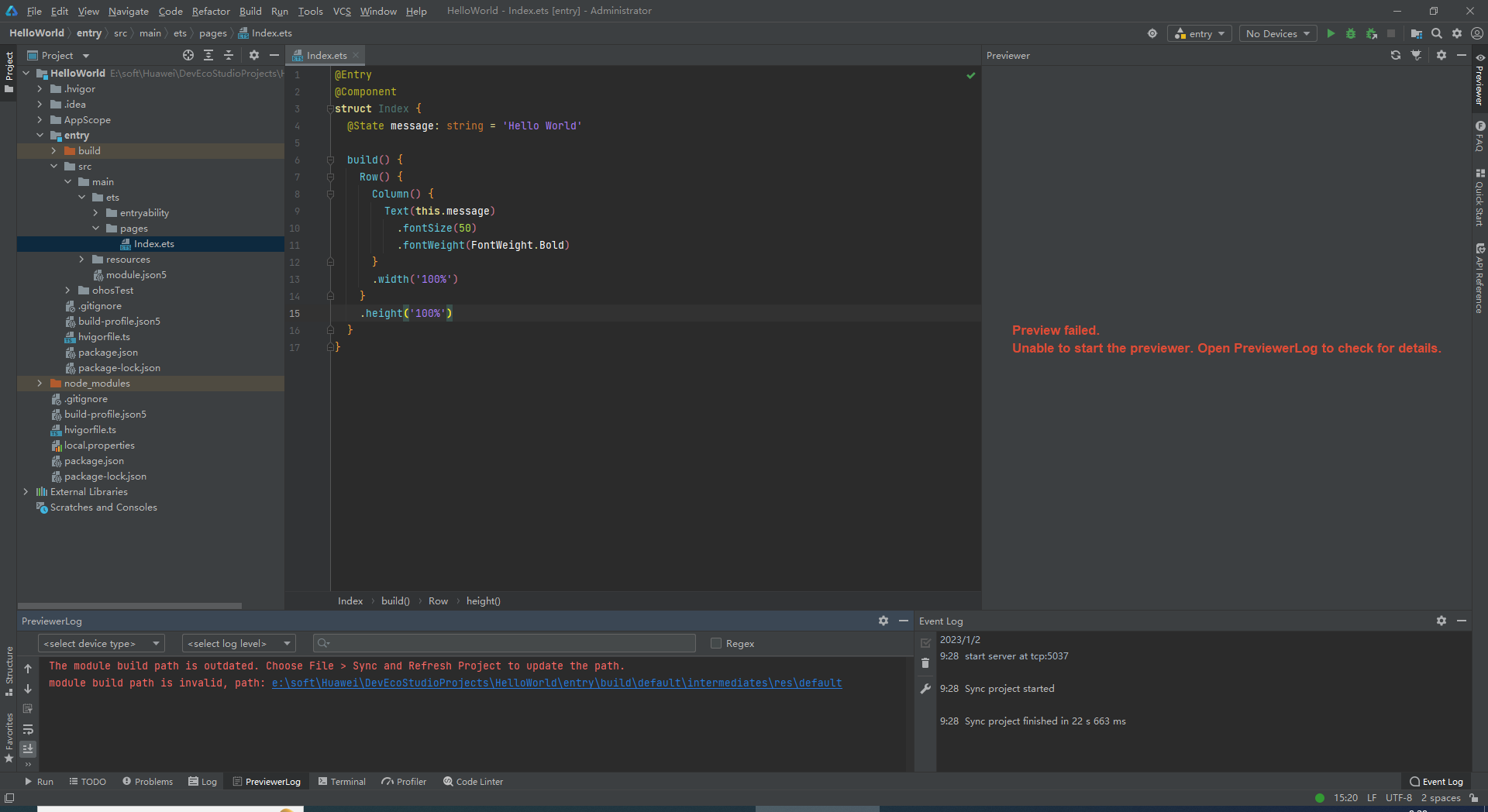Open the VCS menu
The height and width of the screenshot is (812, 1488).
coord(342,11)
